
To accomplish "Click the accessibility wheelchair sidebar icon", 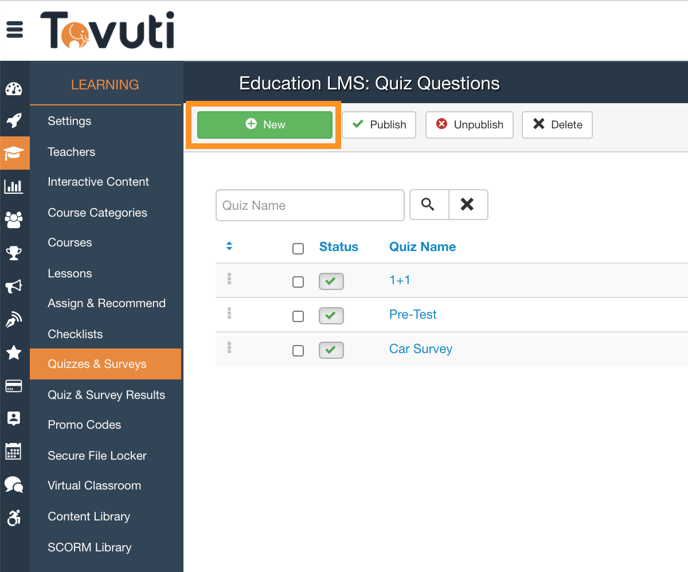I will point(14,518).
